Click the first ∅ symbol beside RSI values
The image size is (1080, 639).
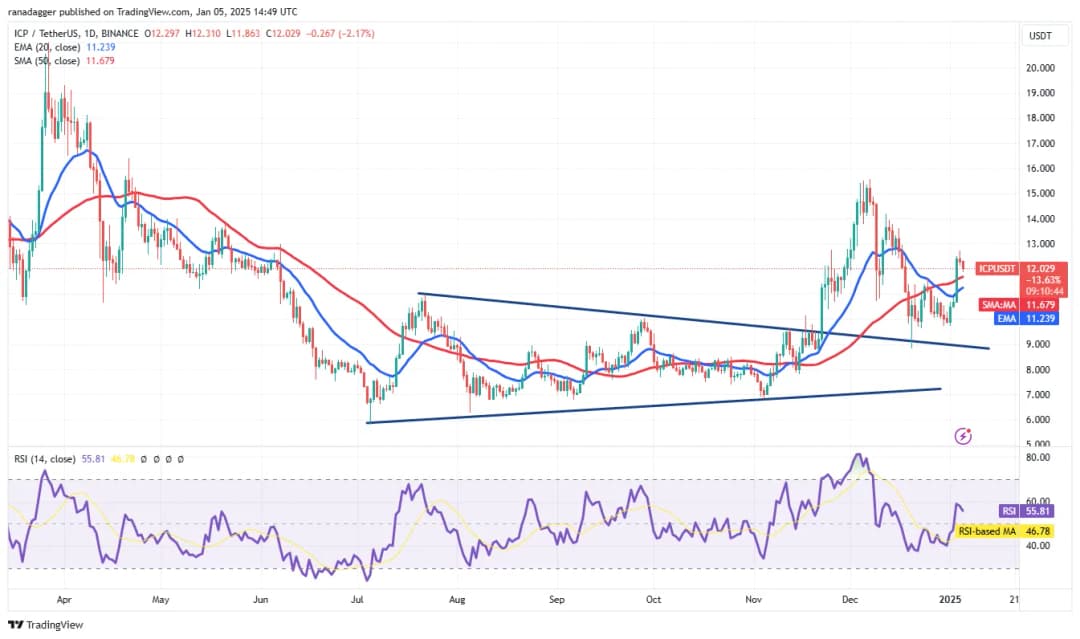[x=144, y=458]
